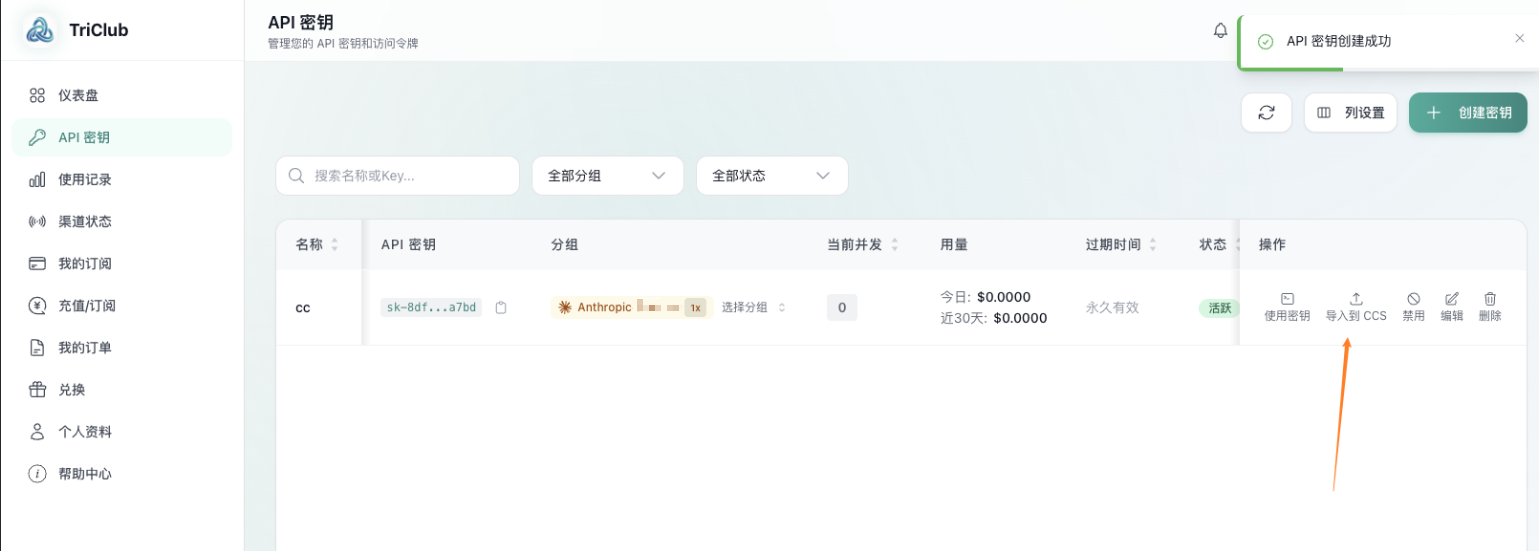
Task: Sort by 名称 column arrows
Action: pos(335,245)
